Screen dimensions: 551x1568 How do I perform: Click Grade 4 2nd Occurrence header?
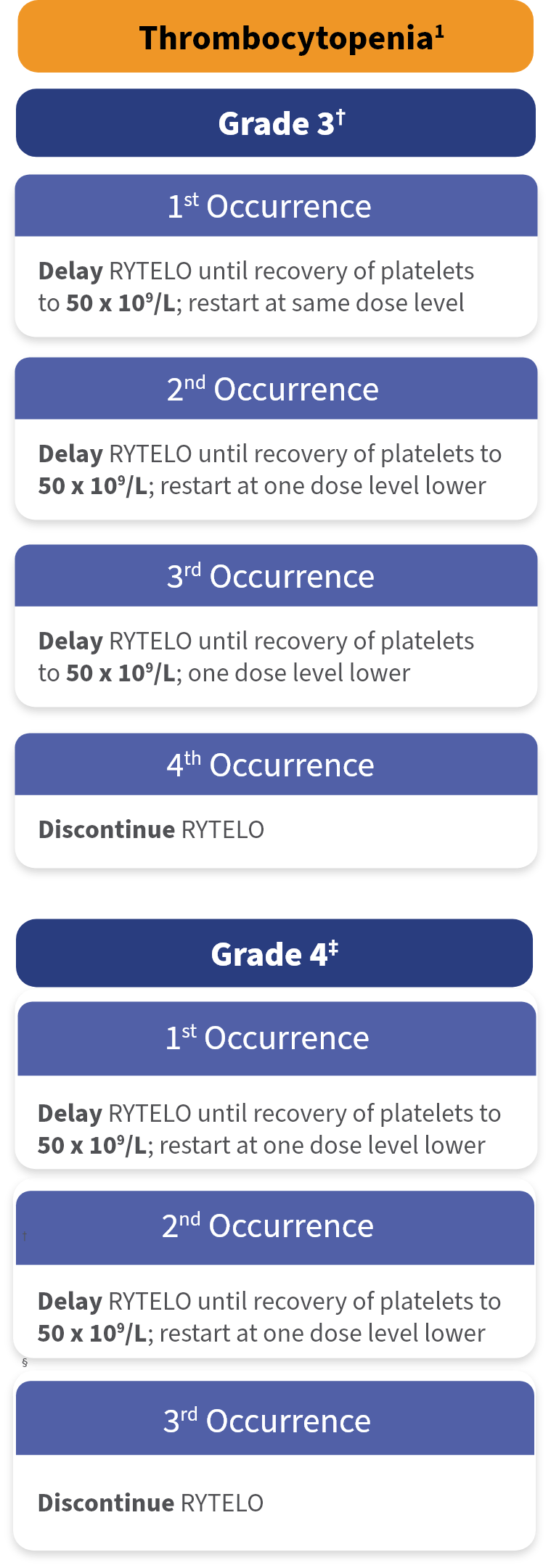point(275,1228)
